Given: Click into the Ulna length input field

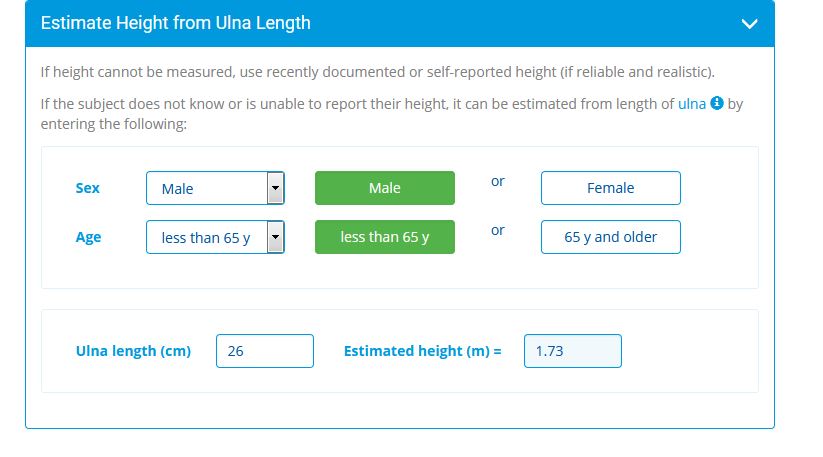Looking at the screenshot, I should point(265,351).
